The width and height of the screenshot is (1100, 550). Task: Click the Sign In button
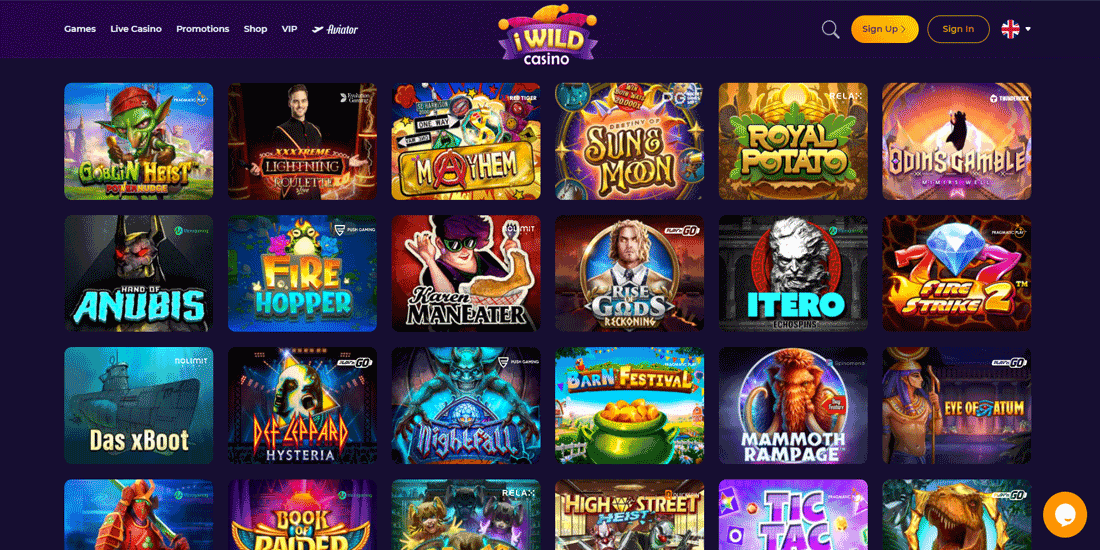click(958, 29)
